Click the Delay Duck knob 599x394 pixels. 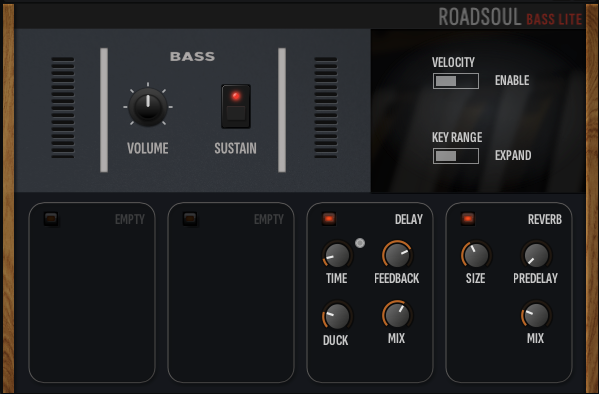337,316
